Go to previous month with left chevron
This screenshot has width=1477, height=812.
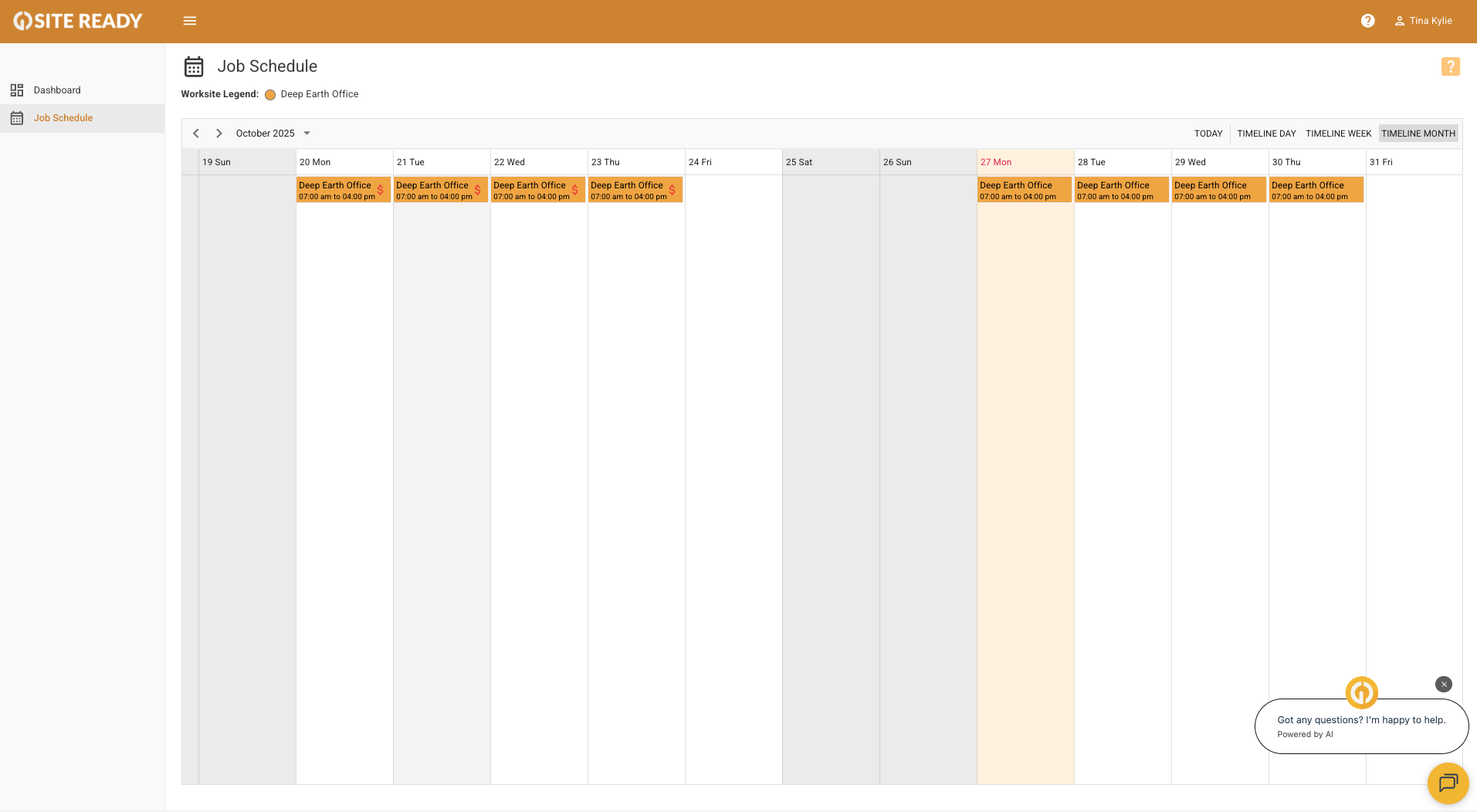tap(196, 134)
